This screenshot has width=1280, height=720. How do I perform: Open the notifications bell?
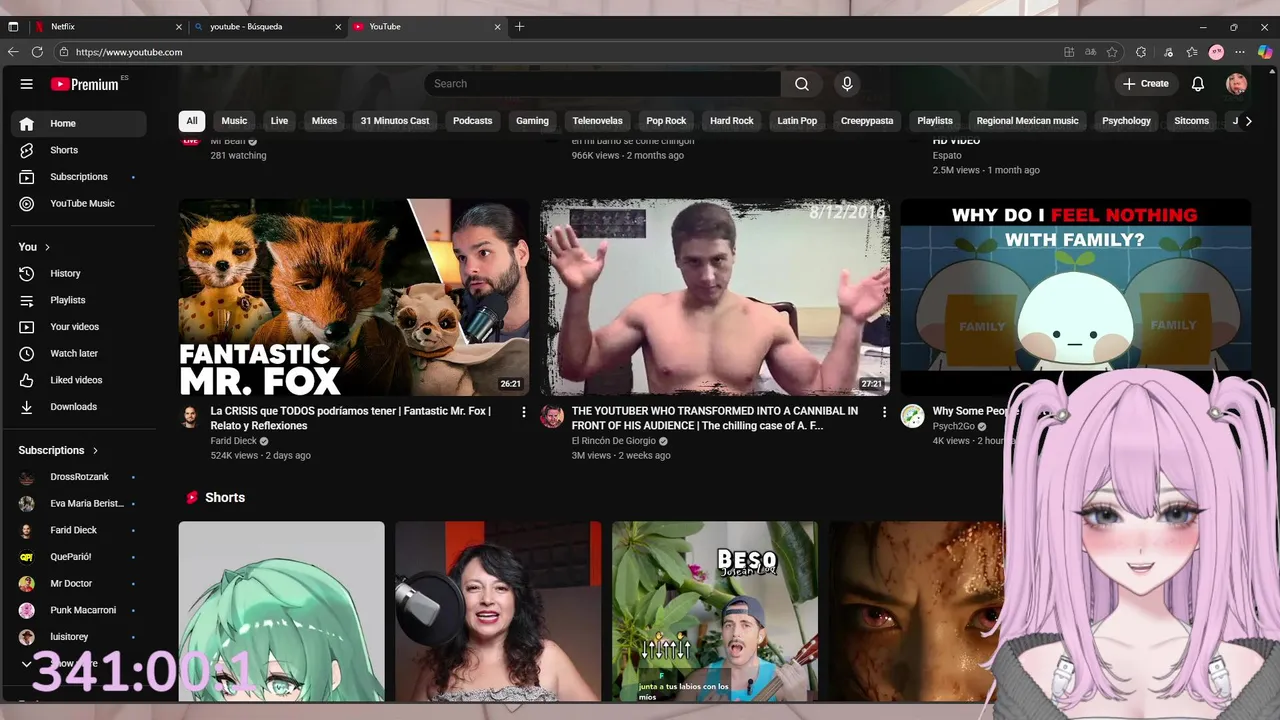point(1197,84)
